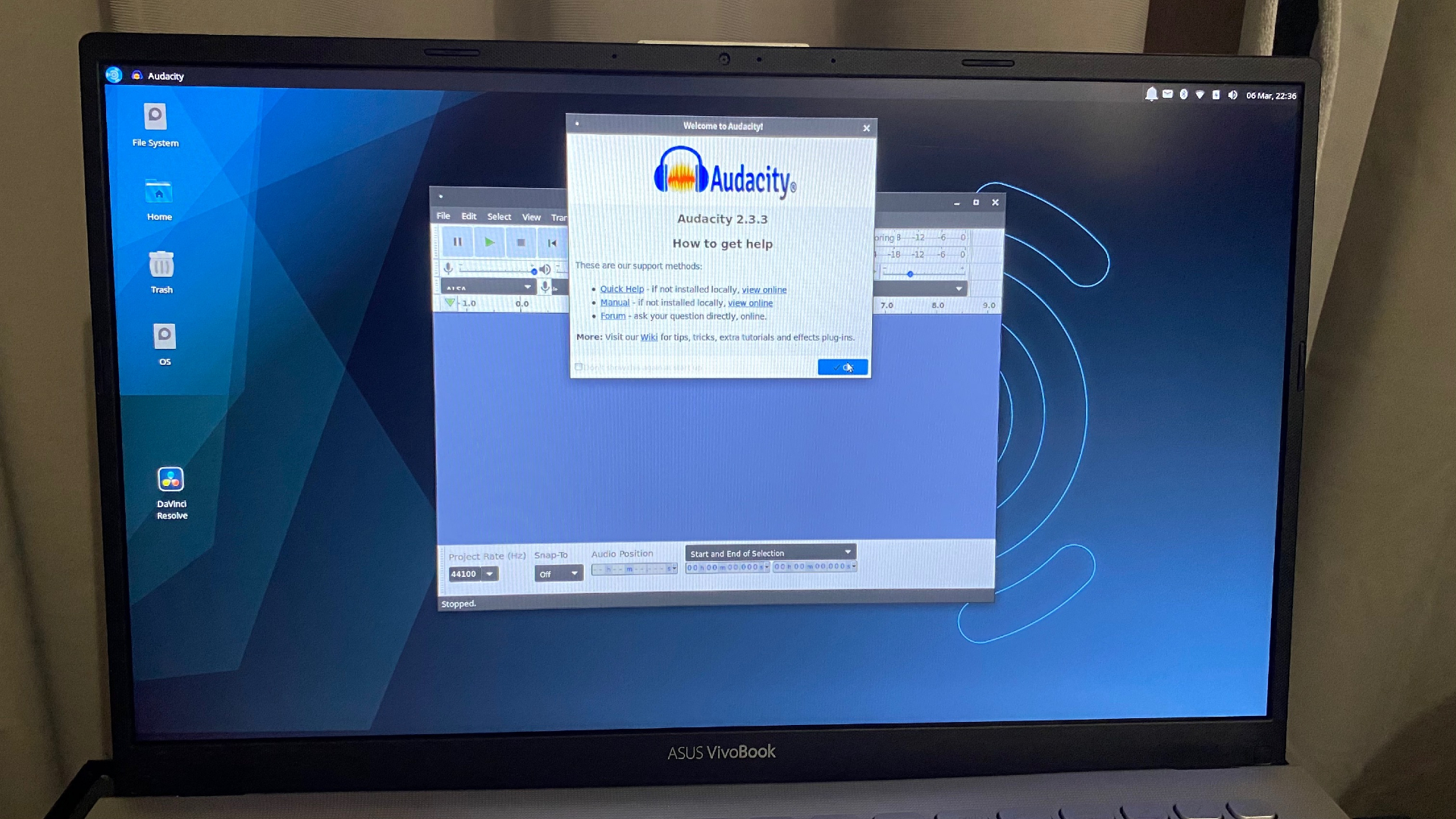Click the Quick Help link in welcome dialog
Image resolution: width=1456 pixels, height=819 pixels.
pos(622,289)
